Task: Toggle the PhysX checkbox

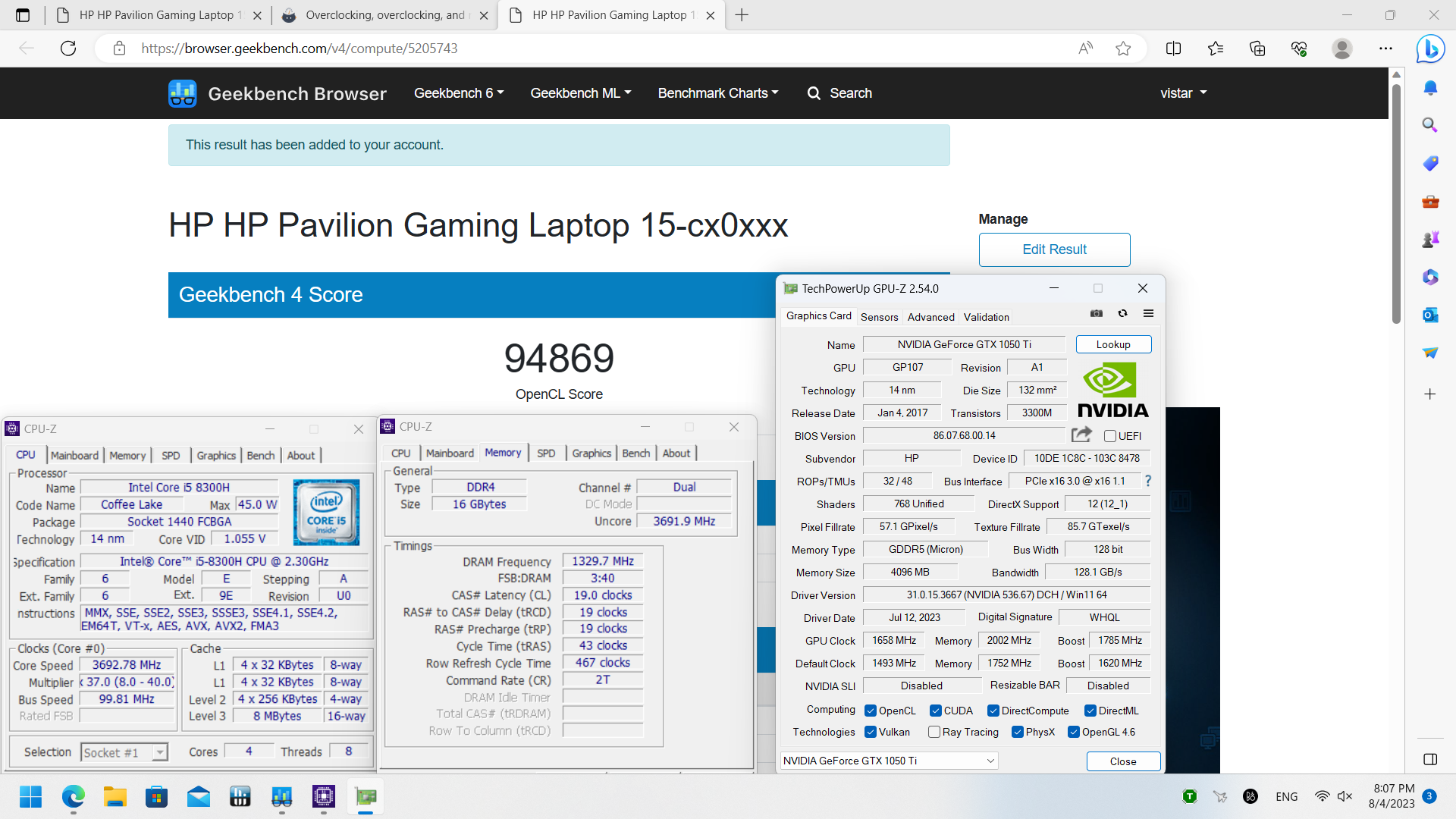Action: (1018, 732)
